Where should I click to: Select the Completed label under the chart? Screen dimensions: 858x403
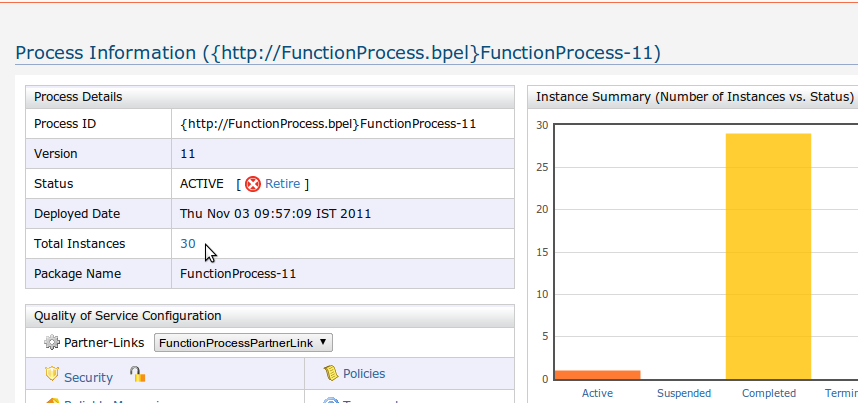coord(769,394)
